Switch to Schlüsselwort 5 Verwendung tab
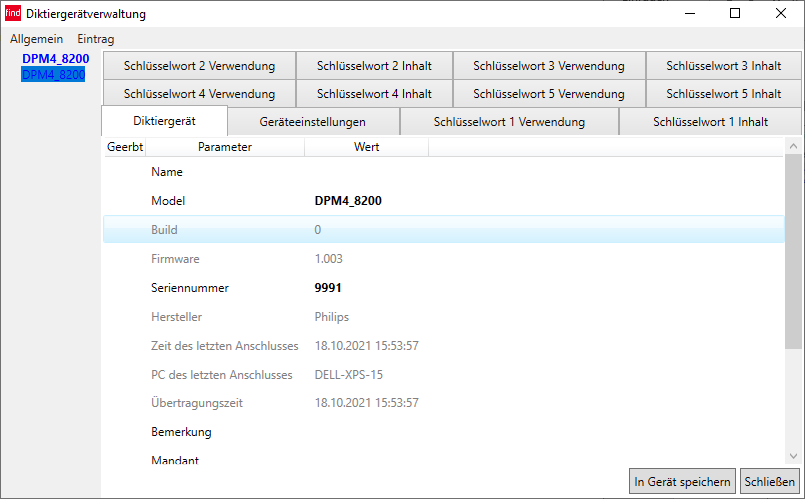This screenshot has height=499, width=805. click(549, 94)
